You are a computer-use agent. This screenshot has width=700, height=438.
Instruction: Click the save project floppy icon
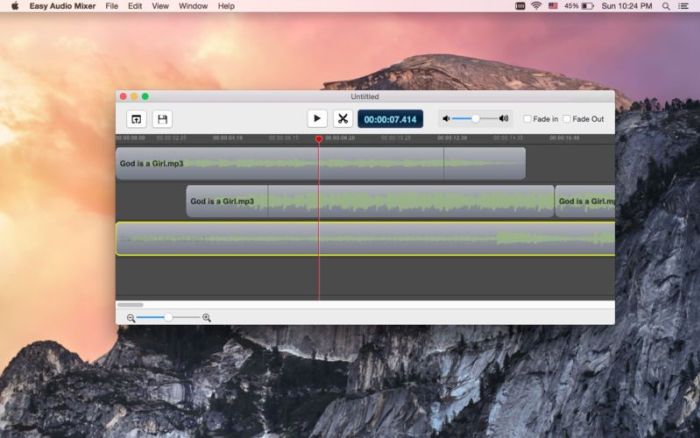tap(162, 119)
